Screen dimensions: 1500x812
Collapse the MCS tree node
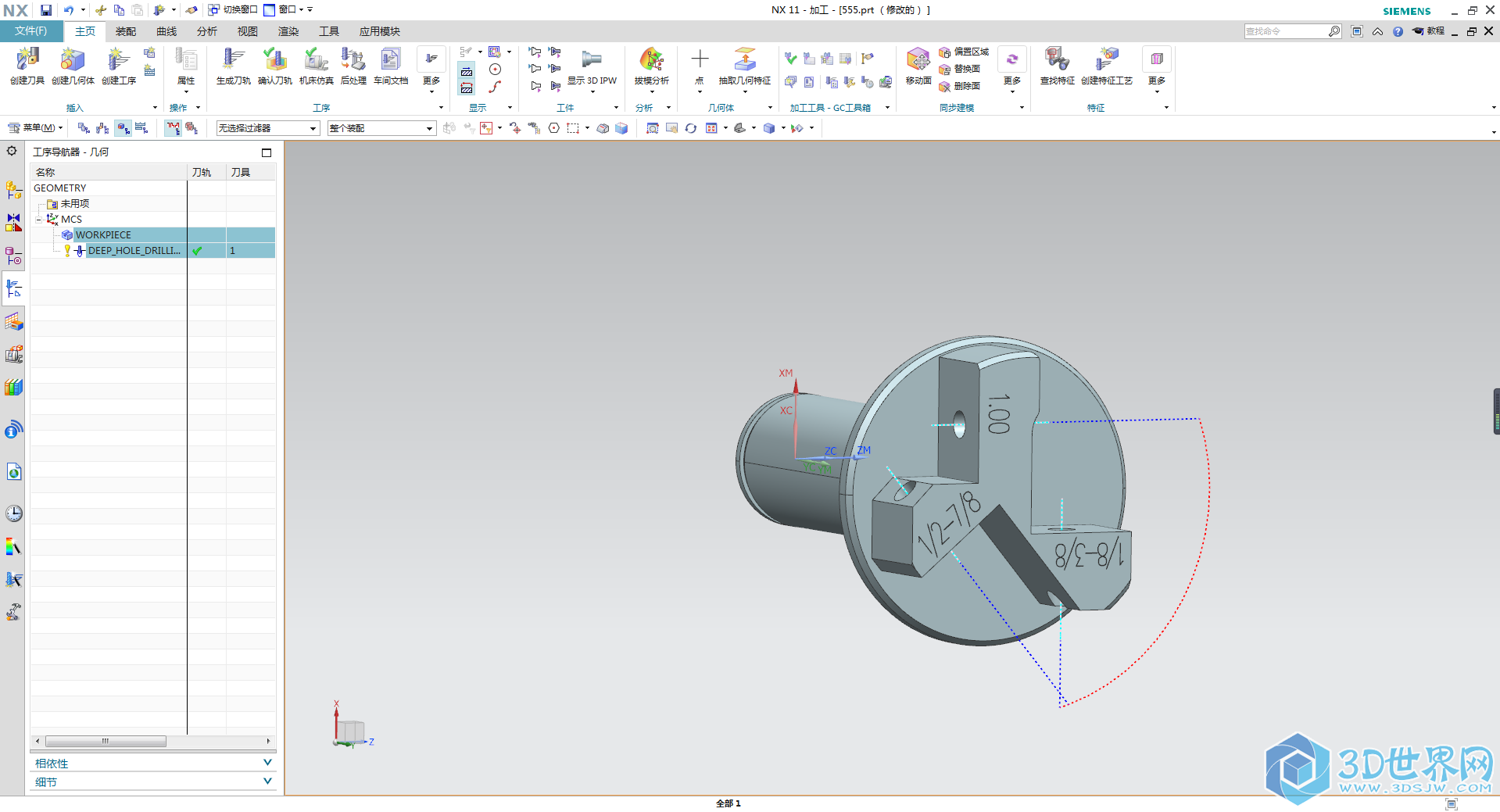click(39, 220)
